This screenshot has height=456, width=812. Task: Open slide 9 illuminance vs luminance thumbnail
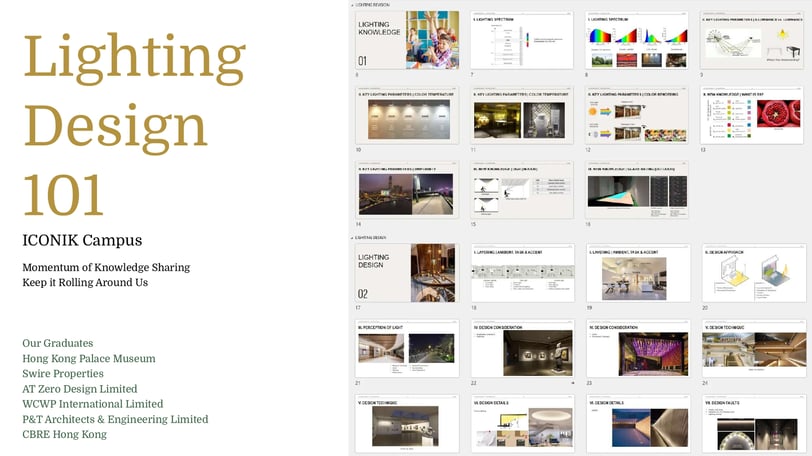coord(752,40)
